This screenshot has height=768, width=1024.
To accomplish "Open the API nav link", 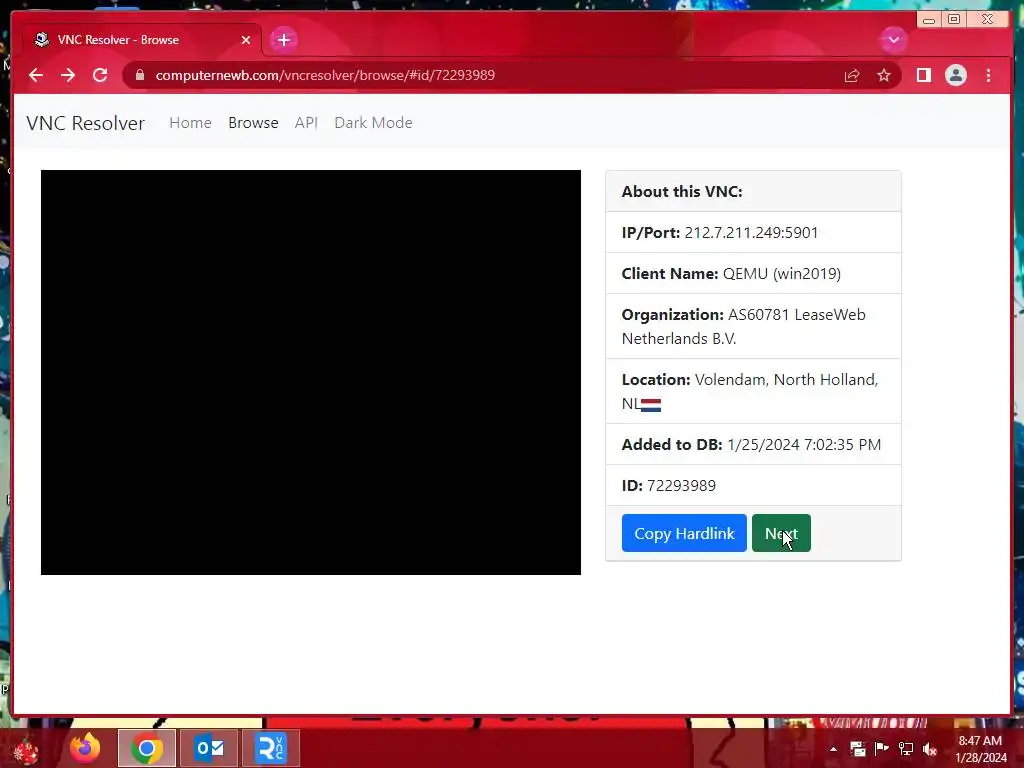I will point(306,123).
